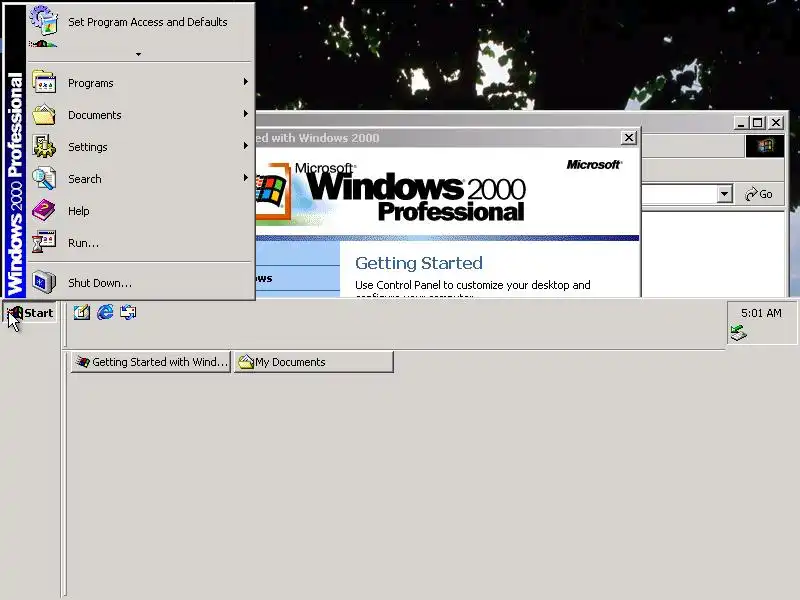800x600 pixels.
Task: Launch Internet Explorer from quick launch
Action: pos(105,312)
